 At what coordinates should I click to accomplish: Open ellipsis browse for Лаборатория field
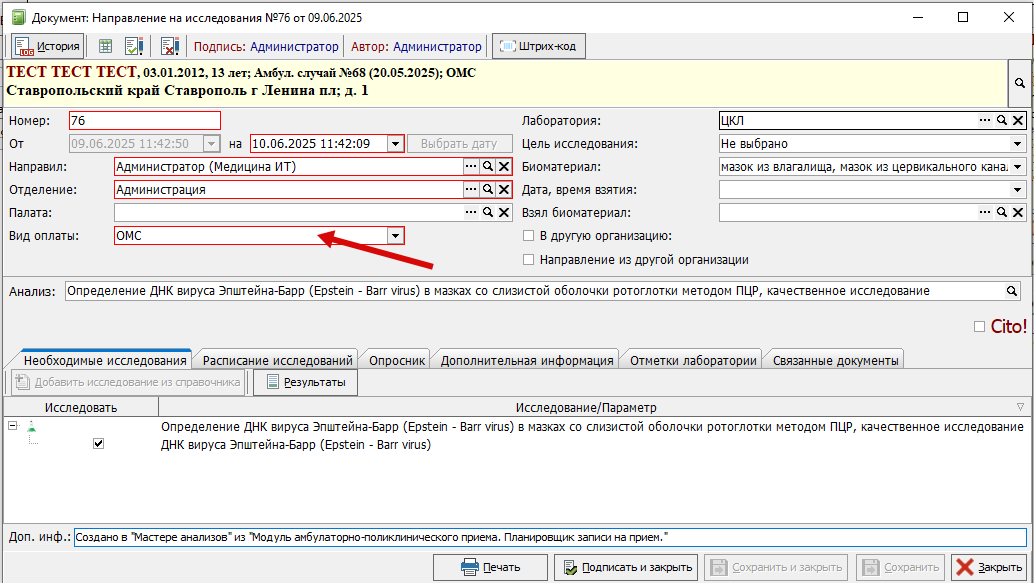[984, 121]
